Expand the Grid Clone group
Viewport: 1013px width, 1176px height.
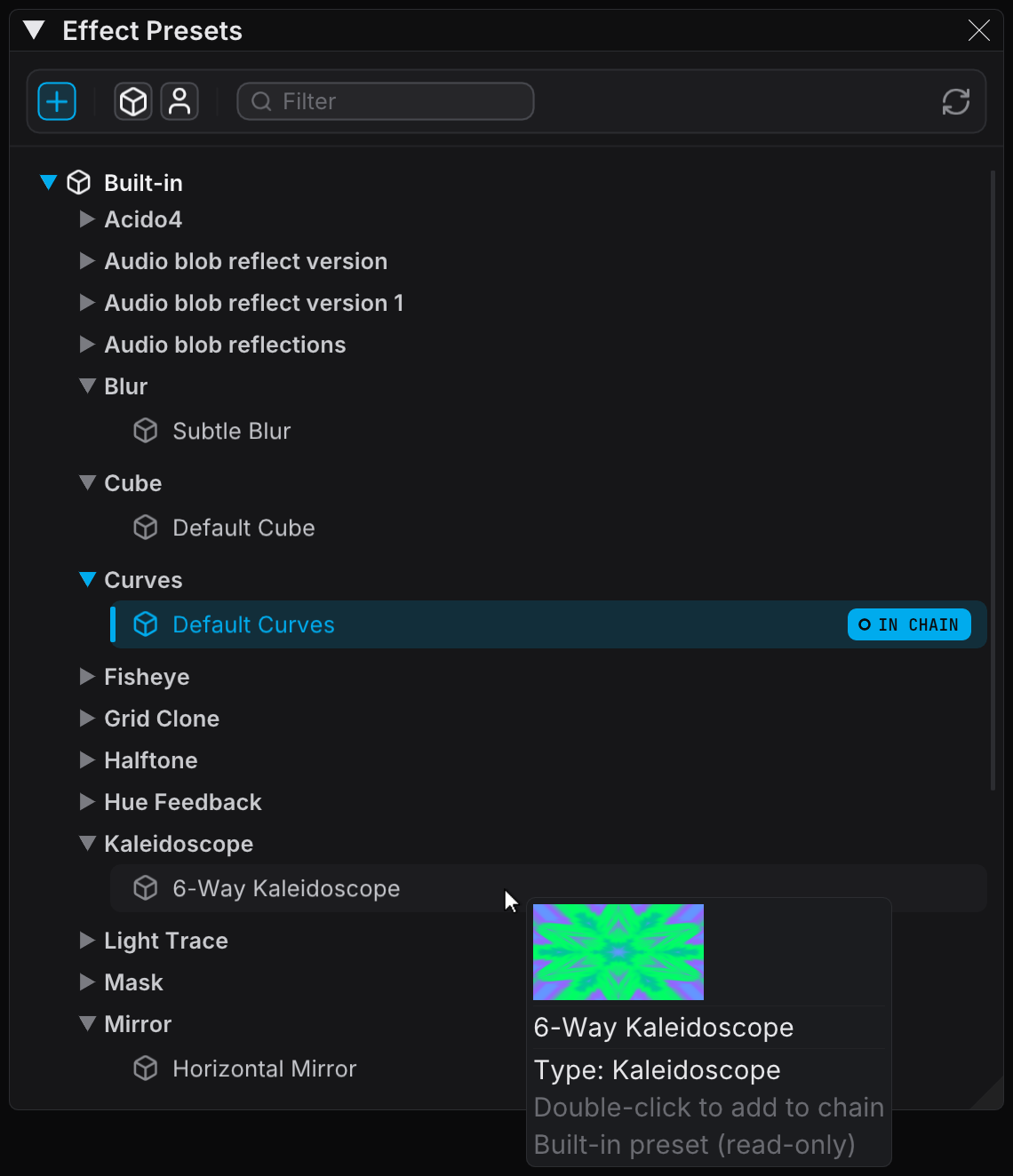[x=87, y=718]
